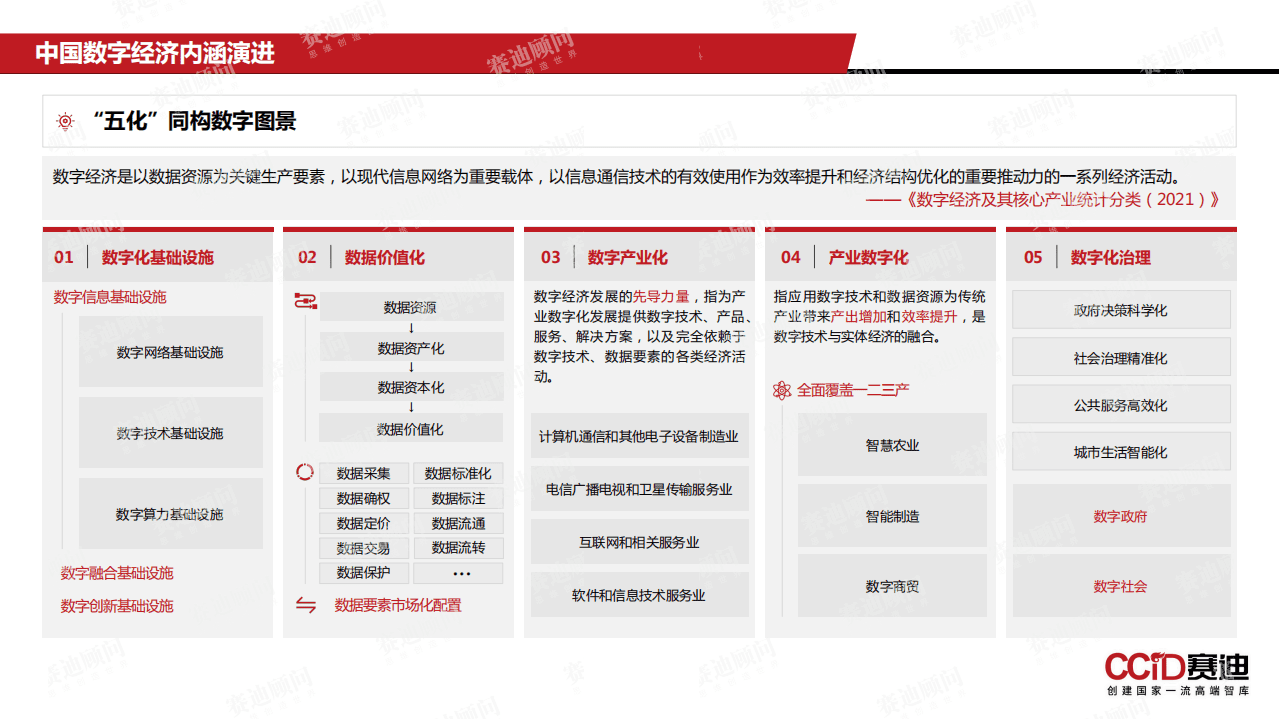The height and width of the screenshot is (719, 1279).
Task: Select the 软件和信息技术服务业 box
Action: [x=639, y=594]
